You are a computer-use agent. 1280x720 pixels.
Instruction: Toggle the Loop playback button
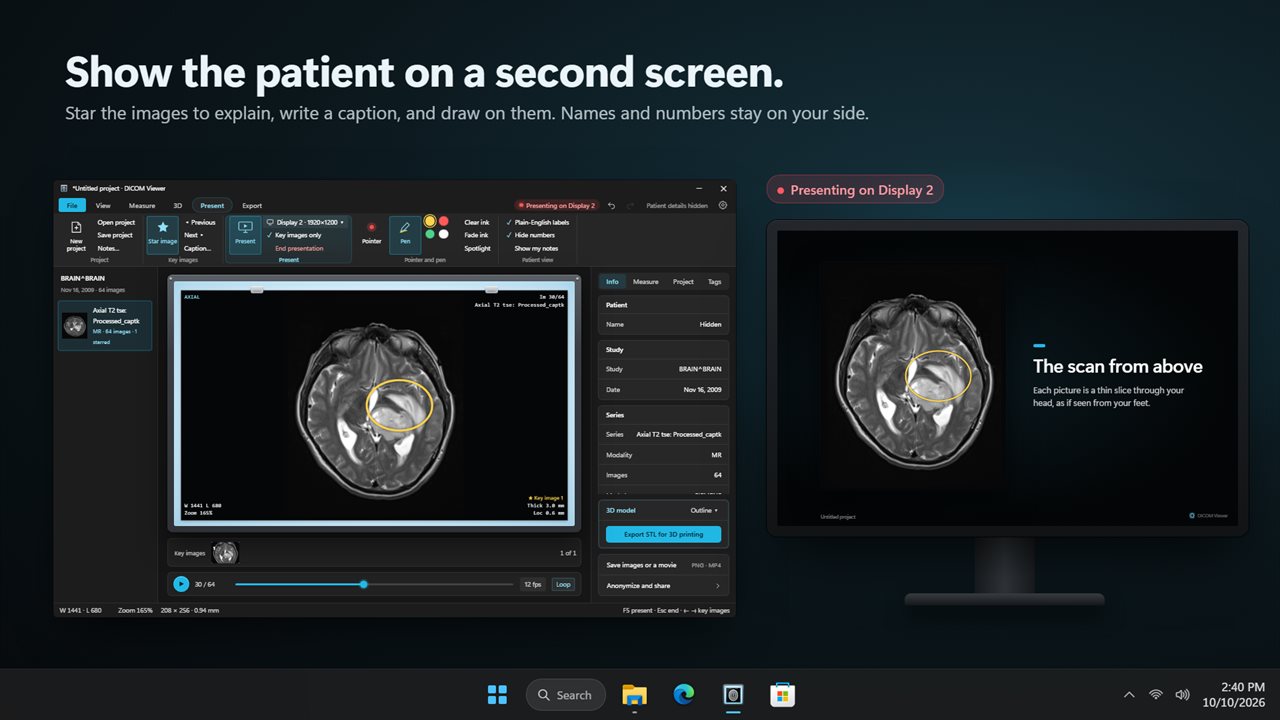click(563, 584)
